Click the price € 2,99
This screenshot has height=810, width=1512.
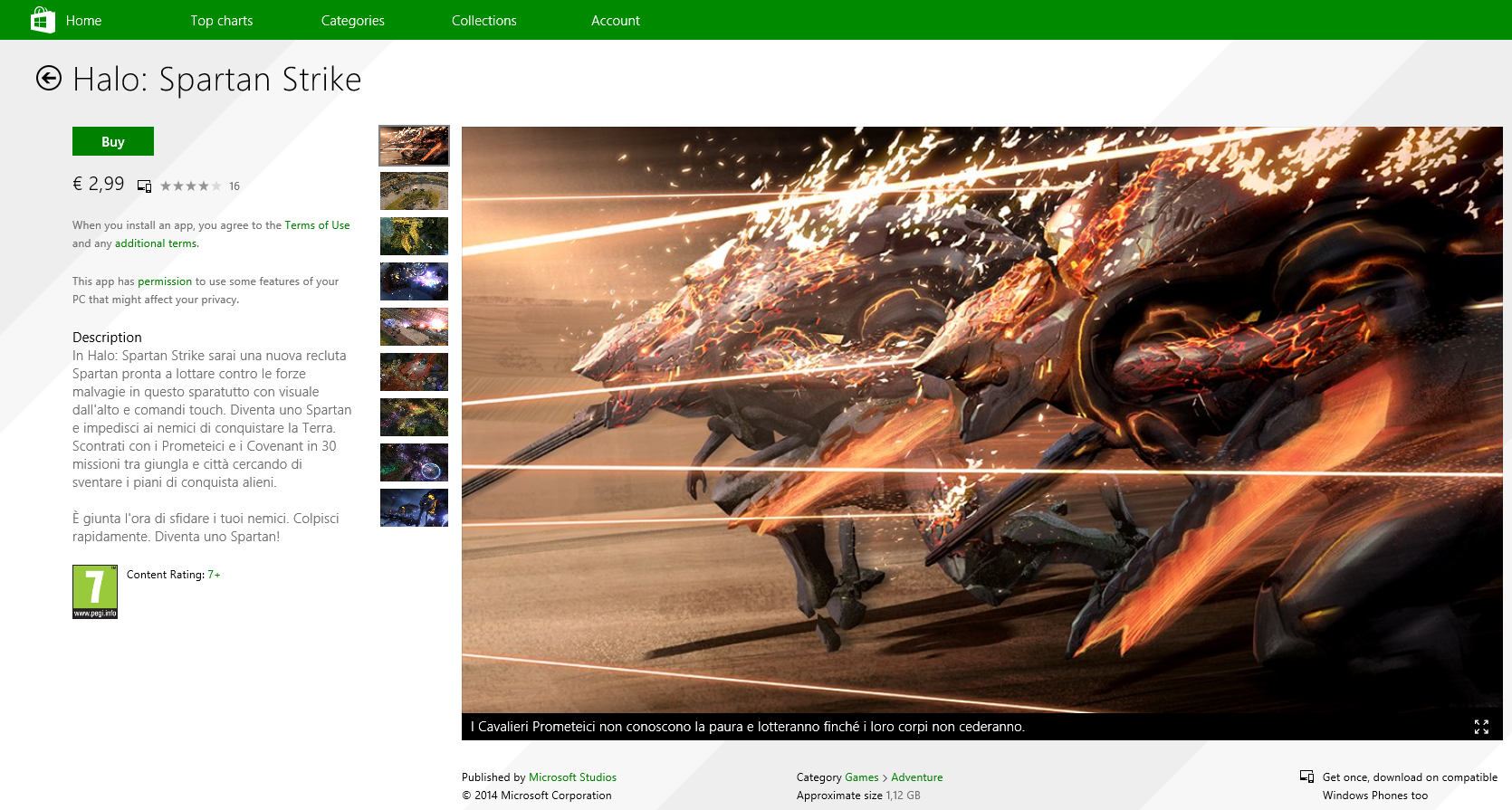[98, 184]
